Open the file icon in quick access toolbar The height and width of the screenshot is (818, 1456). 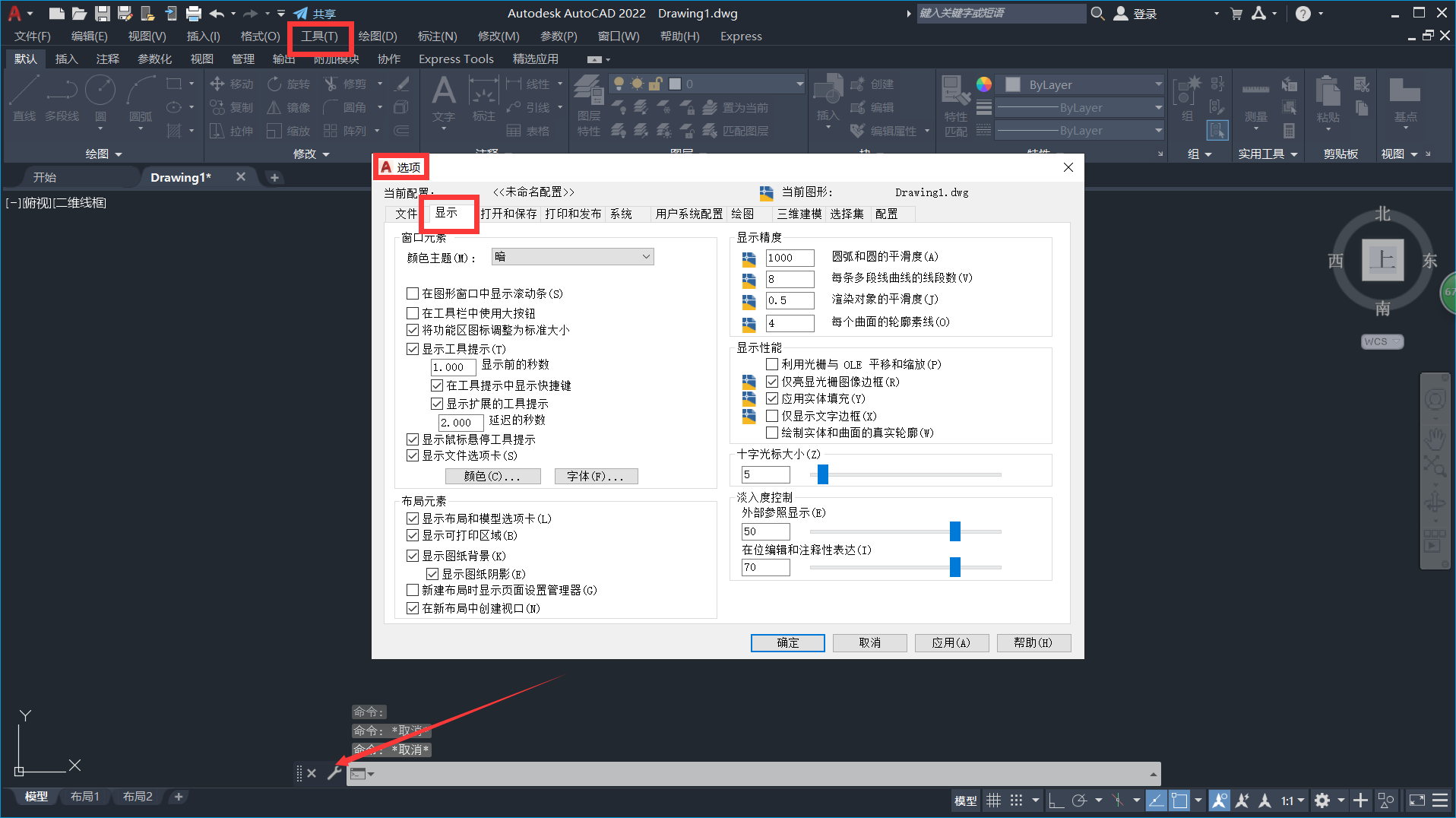(x=79, y=13)
